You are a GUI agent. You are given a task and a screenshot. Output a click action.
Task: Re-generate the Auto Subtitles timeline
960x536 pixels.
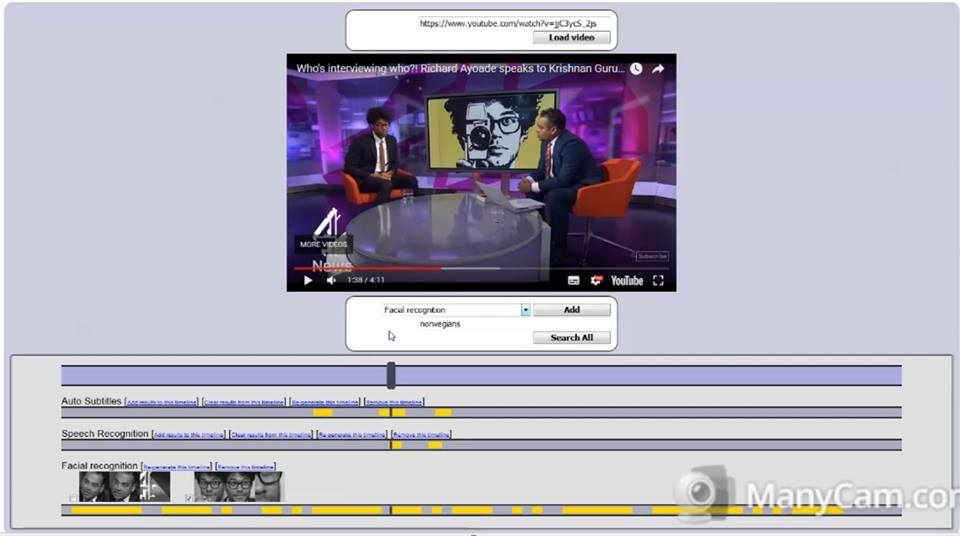324,402
